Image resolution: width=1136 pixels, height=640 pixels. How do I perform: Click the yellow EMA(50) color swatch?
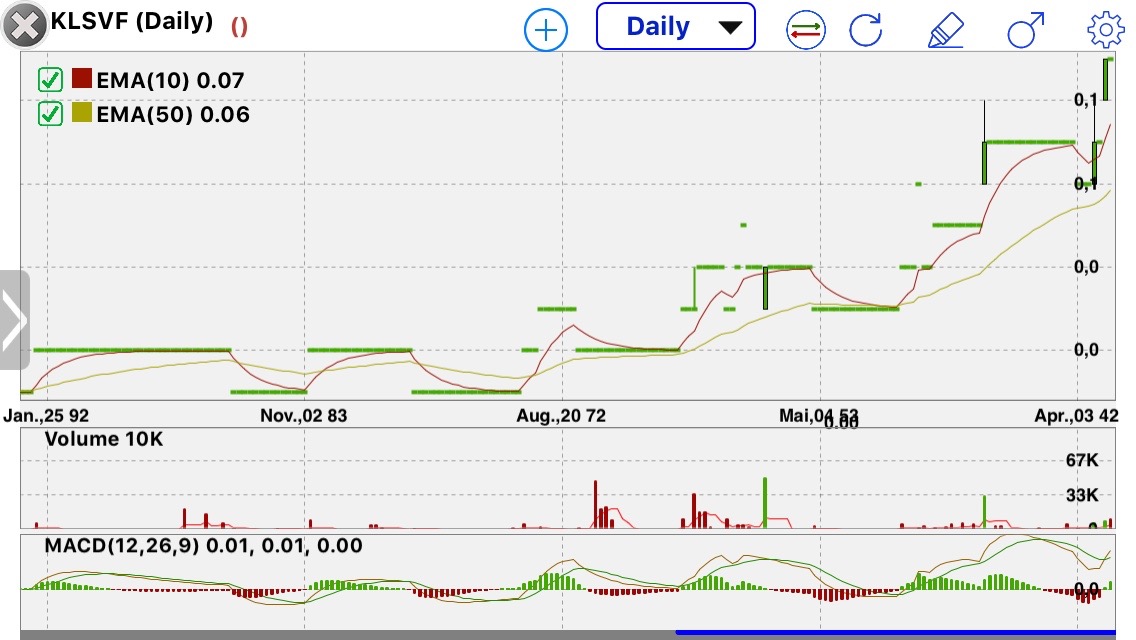pyautogui.click(x=82, y=114)
